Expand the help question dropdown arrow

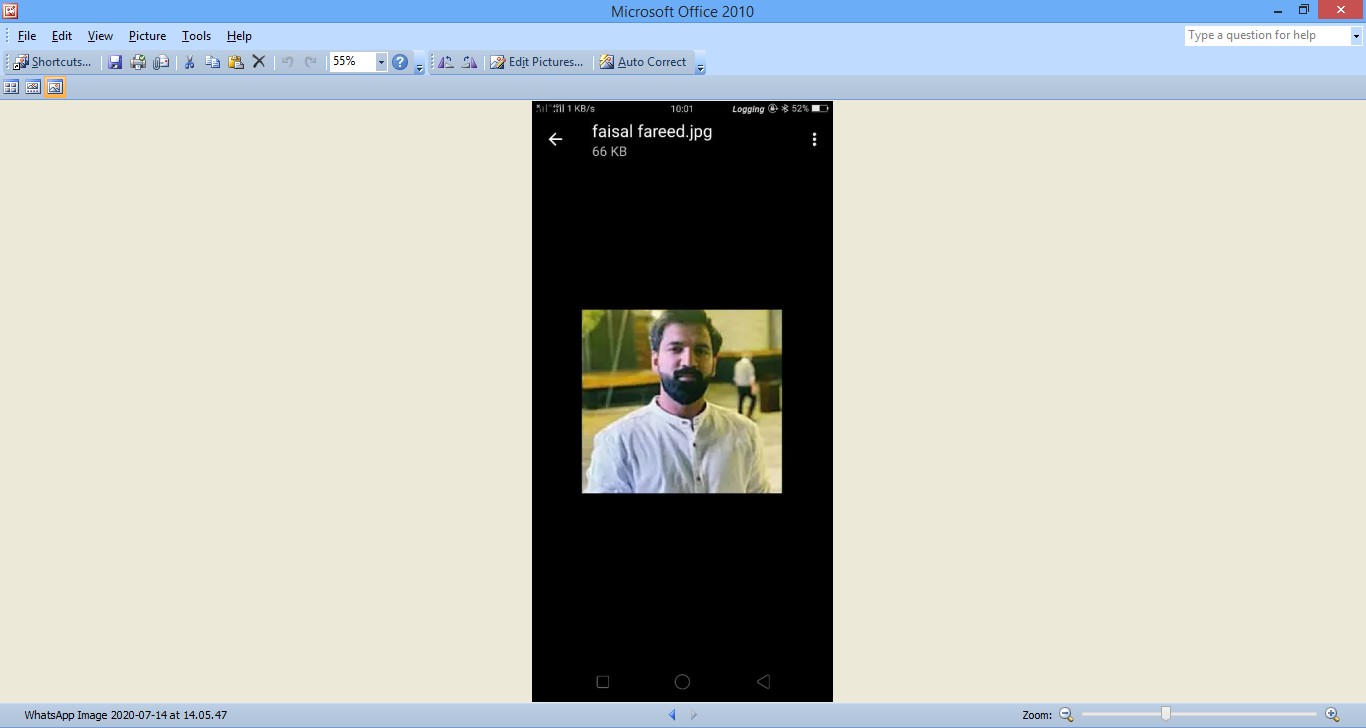[1357, 35]
